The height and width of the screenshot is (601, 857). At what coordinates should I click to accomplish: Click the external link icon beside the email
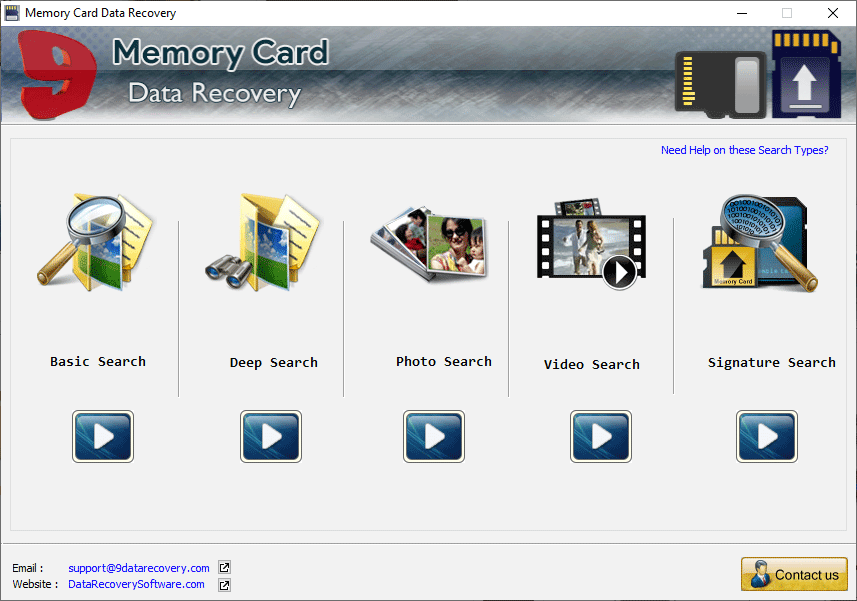click(x=224, y=568)
